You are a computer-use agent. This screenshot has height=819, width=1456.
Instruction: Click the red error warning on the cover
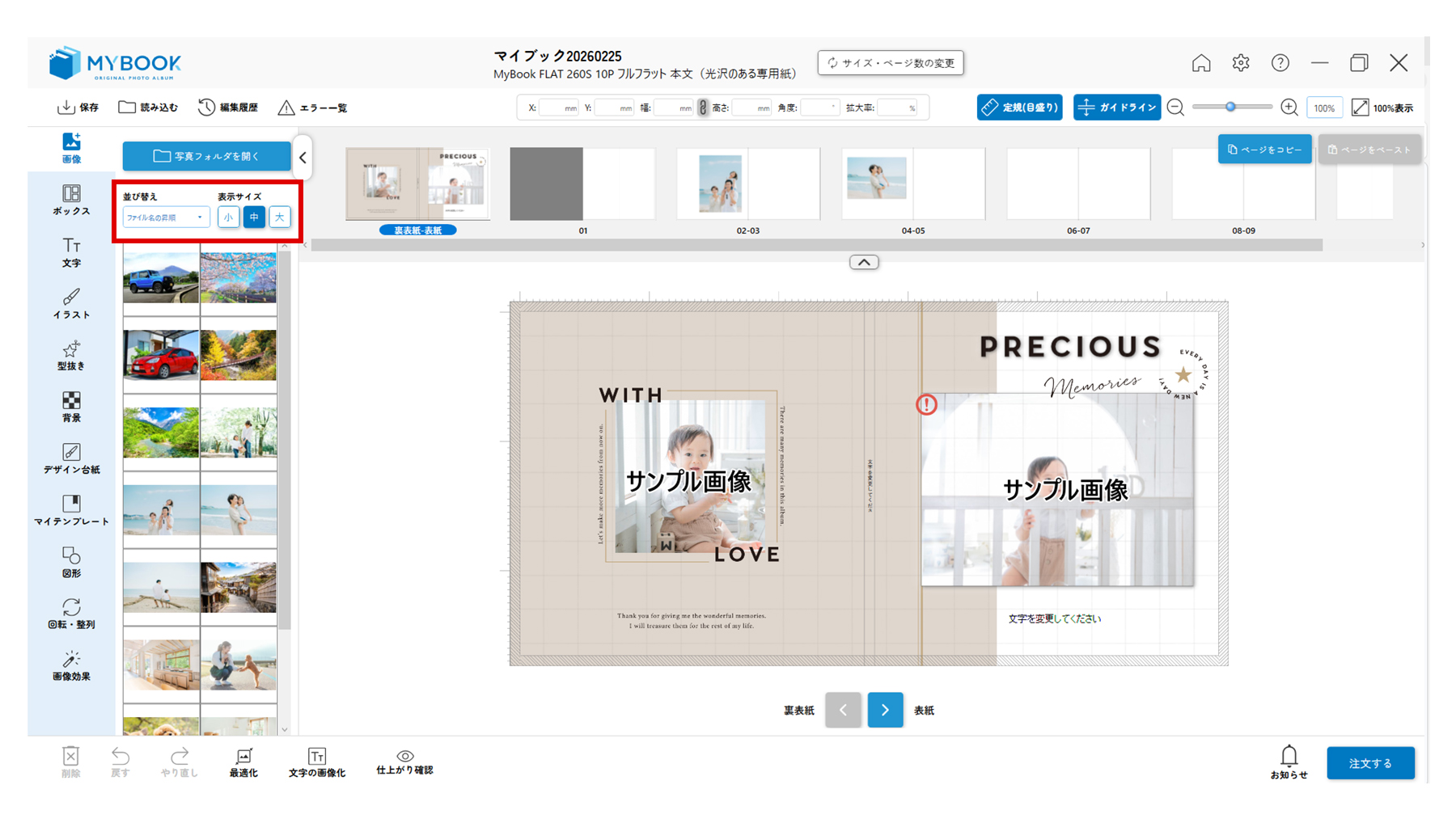point(926,404)
